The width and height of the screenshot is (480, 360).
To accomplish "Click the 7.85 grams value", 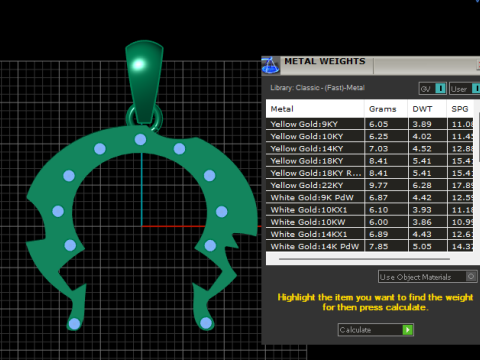I will (x=379, y=246).
